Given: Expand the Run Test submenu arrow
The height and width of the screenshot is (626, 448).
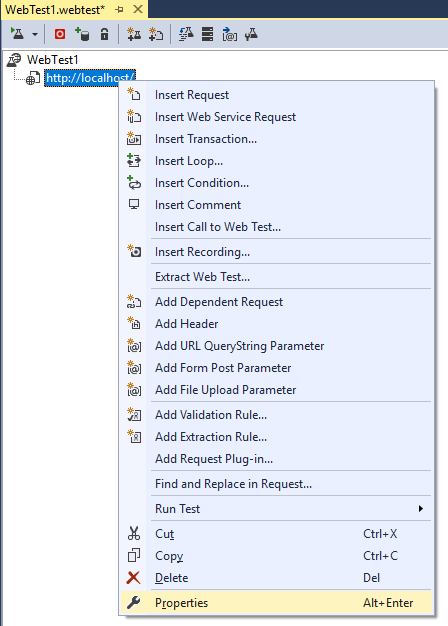Looking at the screenshot, I should click(420, 508).
